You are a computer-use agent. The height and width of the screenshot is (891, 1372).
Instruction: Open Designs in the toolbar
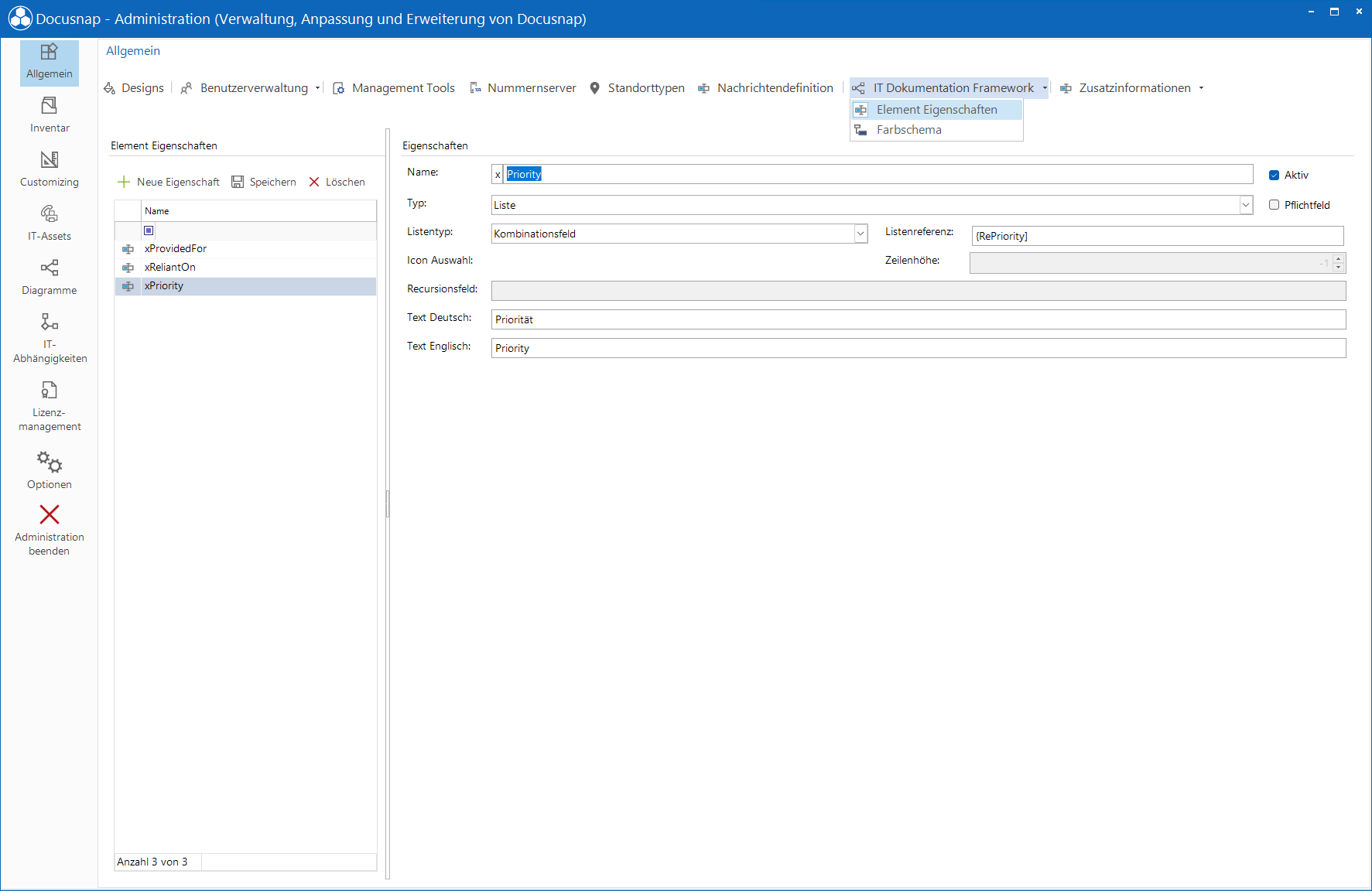click(134, 88)
